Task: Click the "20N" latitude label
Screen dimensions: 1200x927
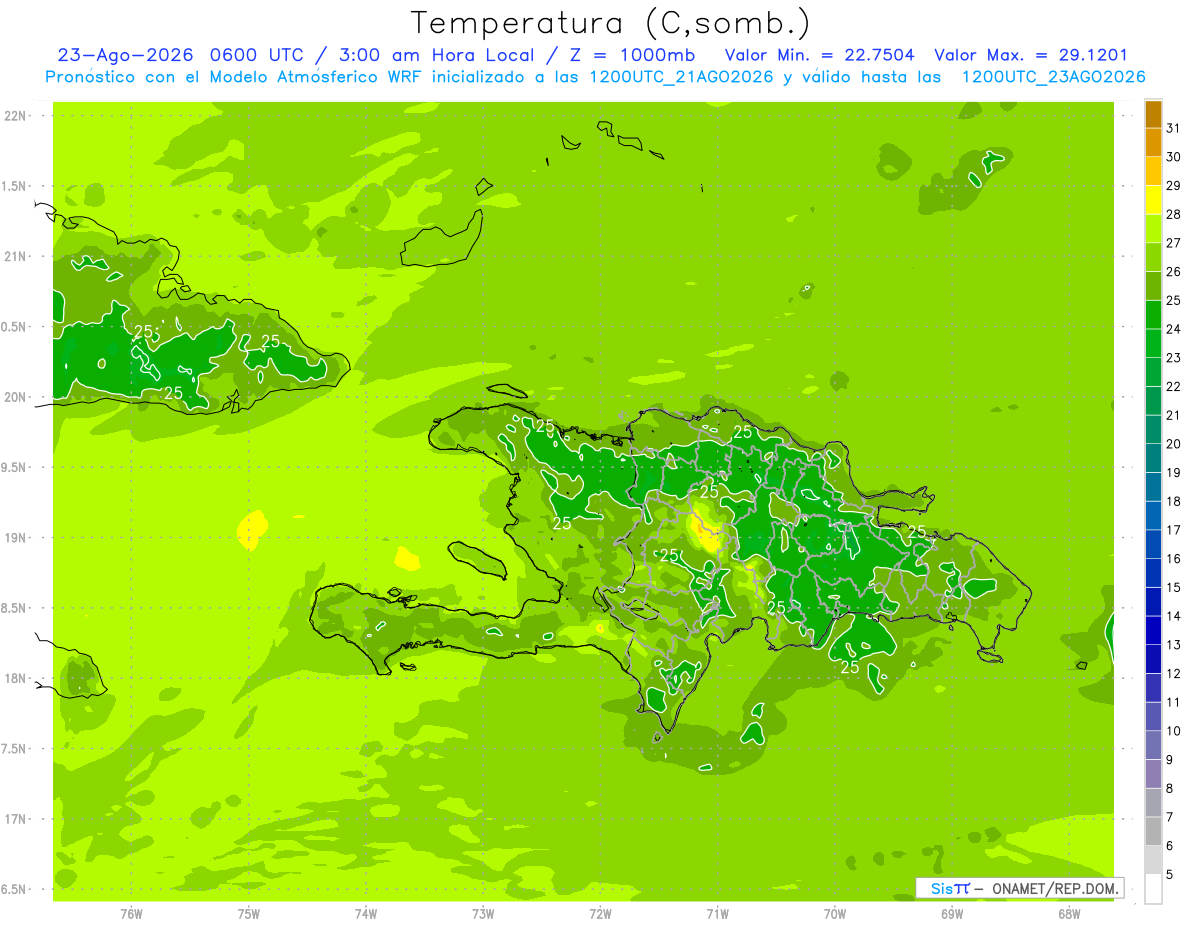Action: click(16, 397)
